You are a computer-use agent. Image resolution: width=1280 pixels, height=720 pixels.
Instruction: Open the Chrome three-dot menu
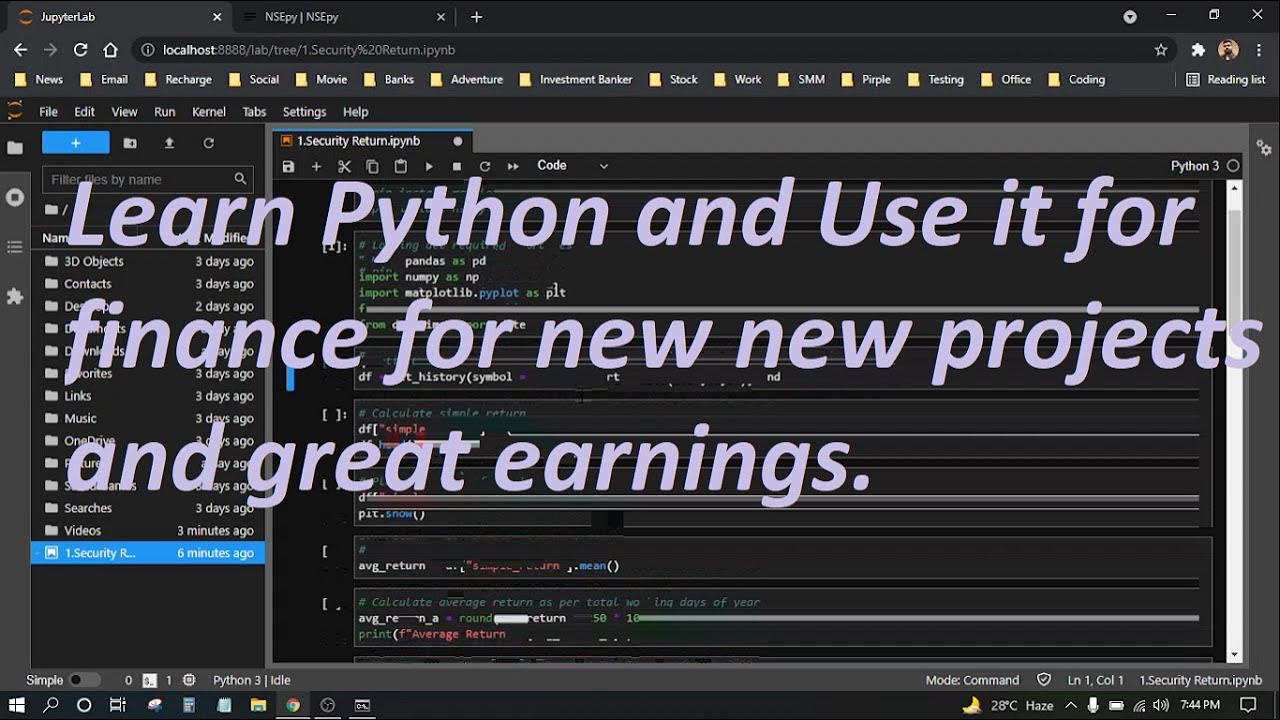pos(1259,50)
